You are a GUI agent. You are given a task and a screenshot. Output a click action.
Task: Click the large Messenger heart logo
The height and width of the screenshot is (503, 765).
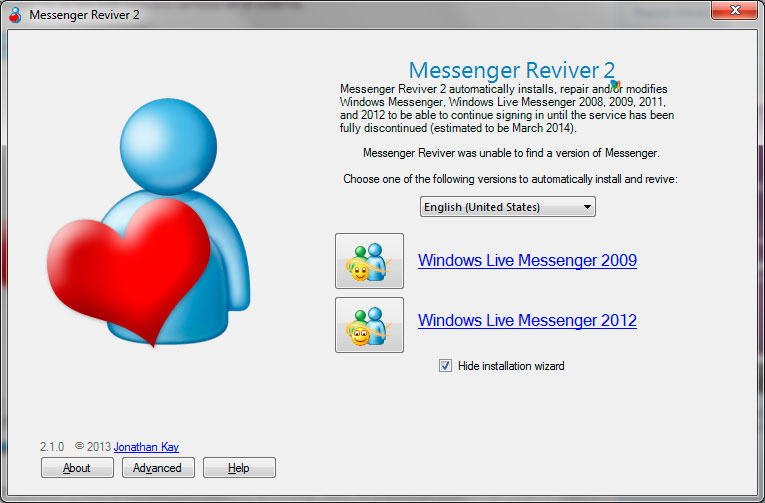coord(149,223)
